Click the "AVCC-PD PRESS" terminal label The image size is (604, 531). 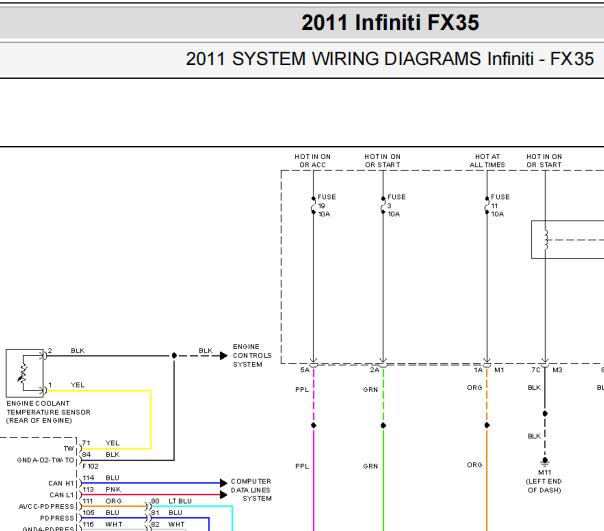pos(46,507)
